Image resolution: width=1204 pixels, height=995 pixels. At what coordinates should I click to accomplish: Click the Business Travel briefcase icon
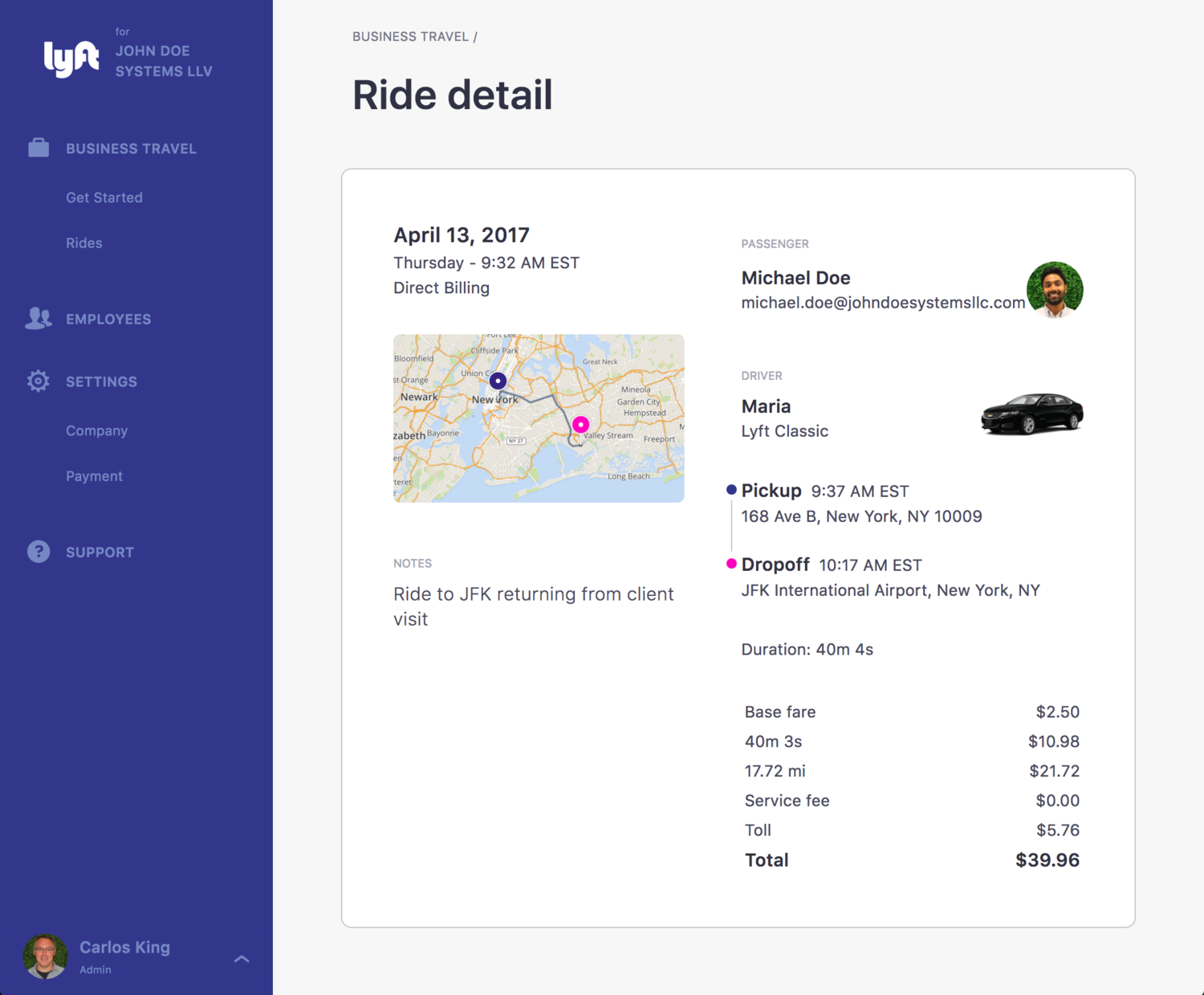click(x=38, y=148)
